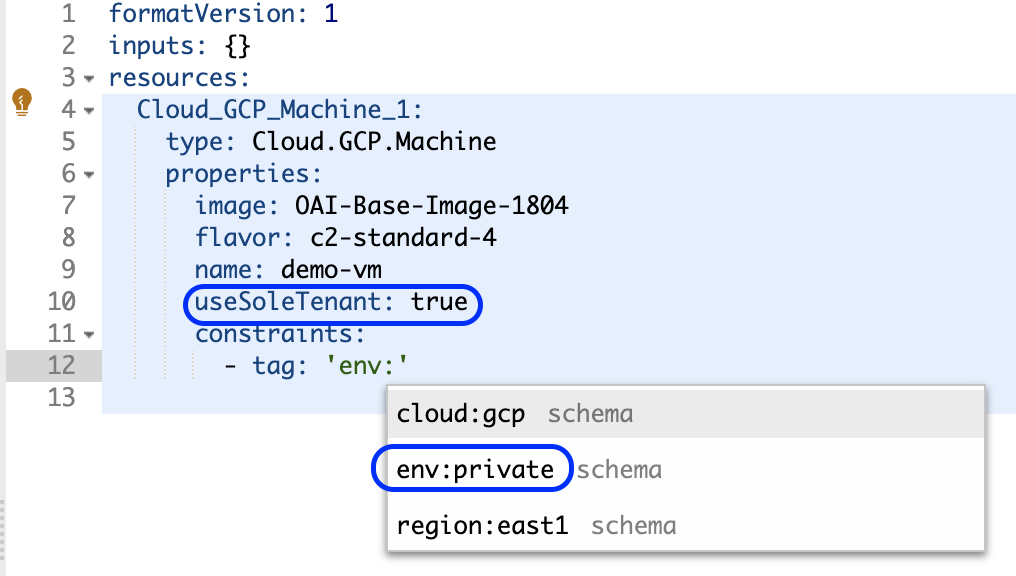Click line number 12 in gutter
Screen dimensions: 1016x576
61,366
